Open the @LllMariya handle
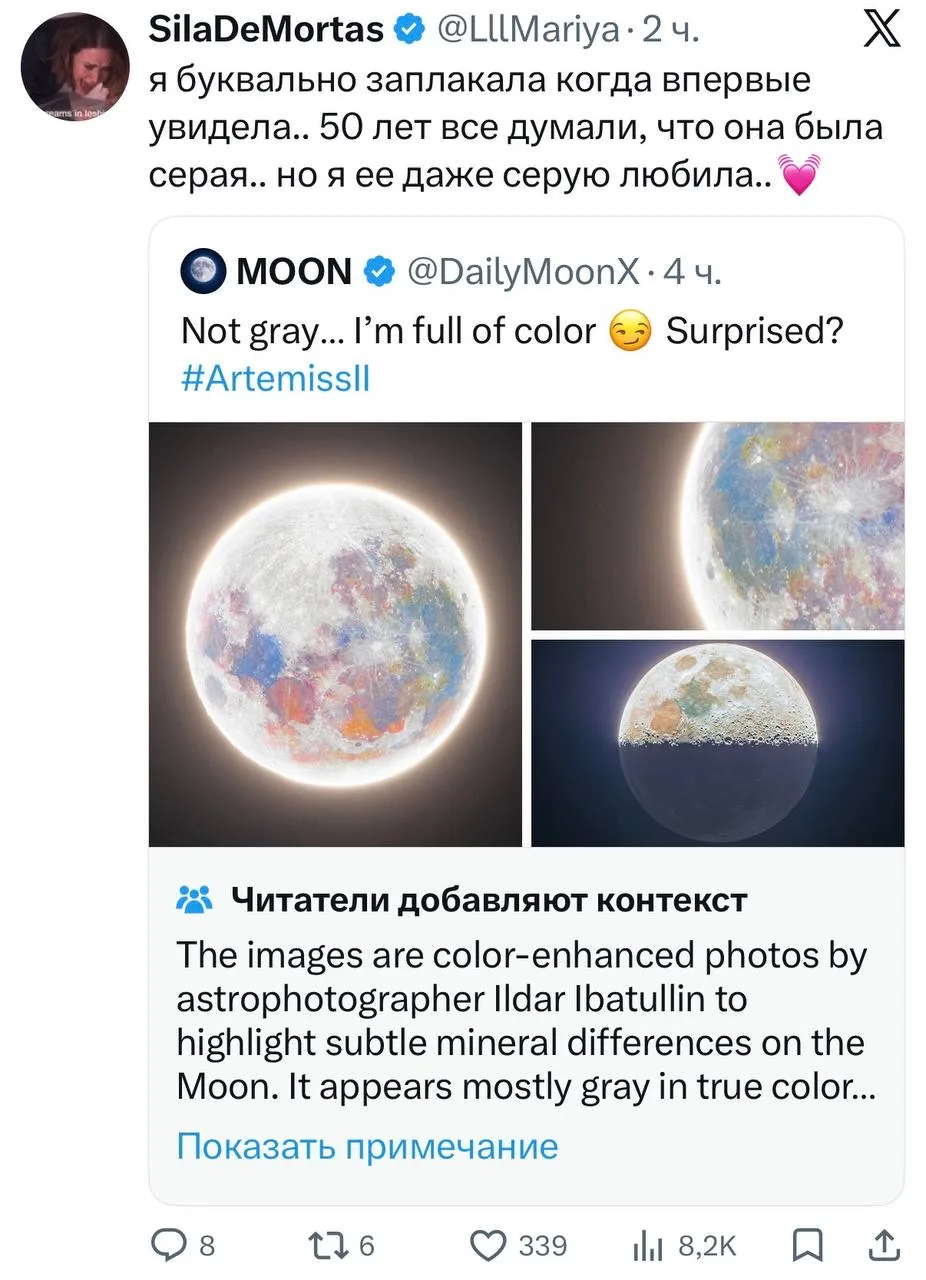Image resolution: width=926 pixels, height=1280 pixels. pyautogui.click(x=528, y=31)
